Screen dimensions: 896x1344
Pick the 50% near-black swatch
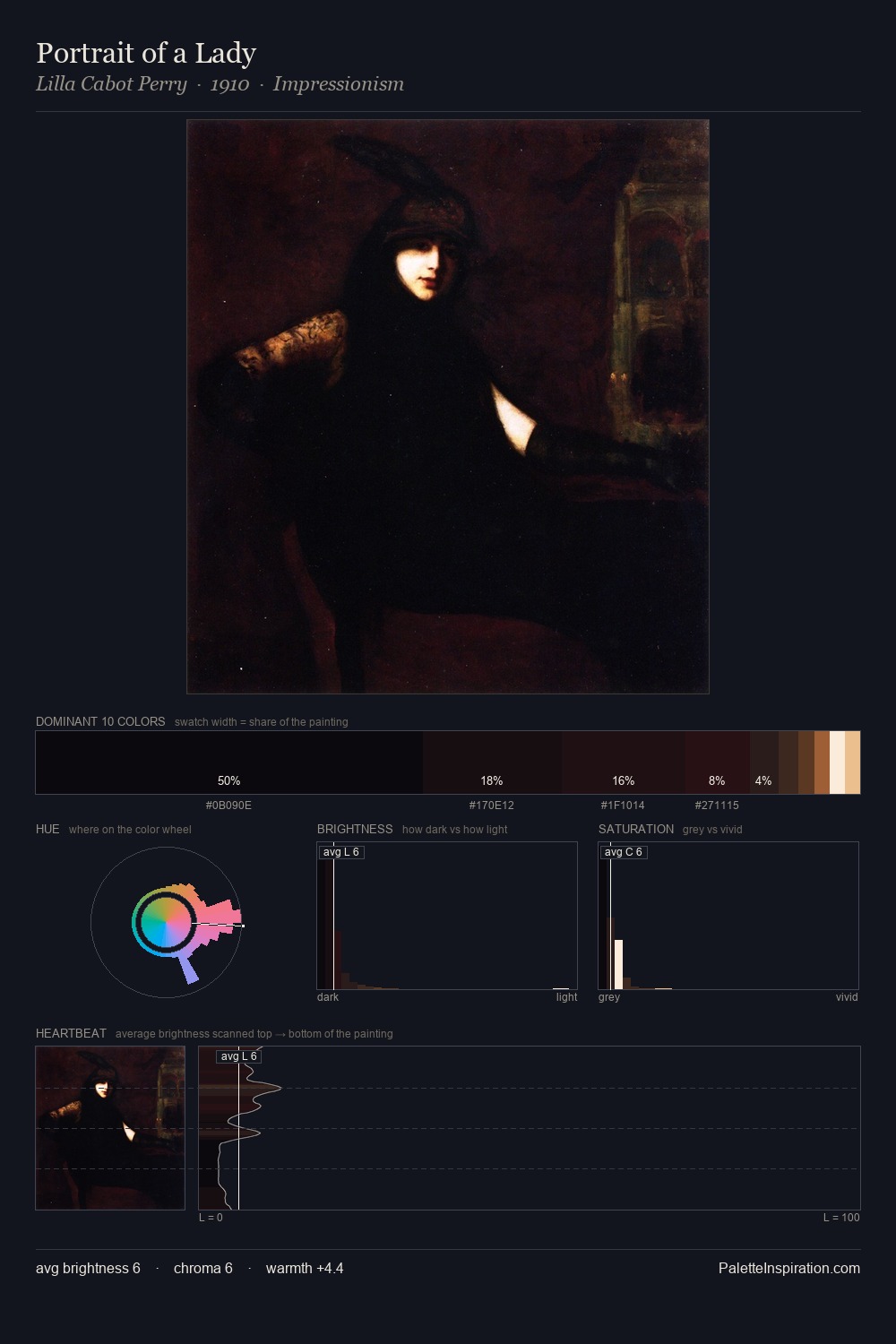click(x=229, y=762)
